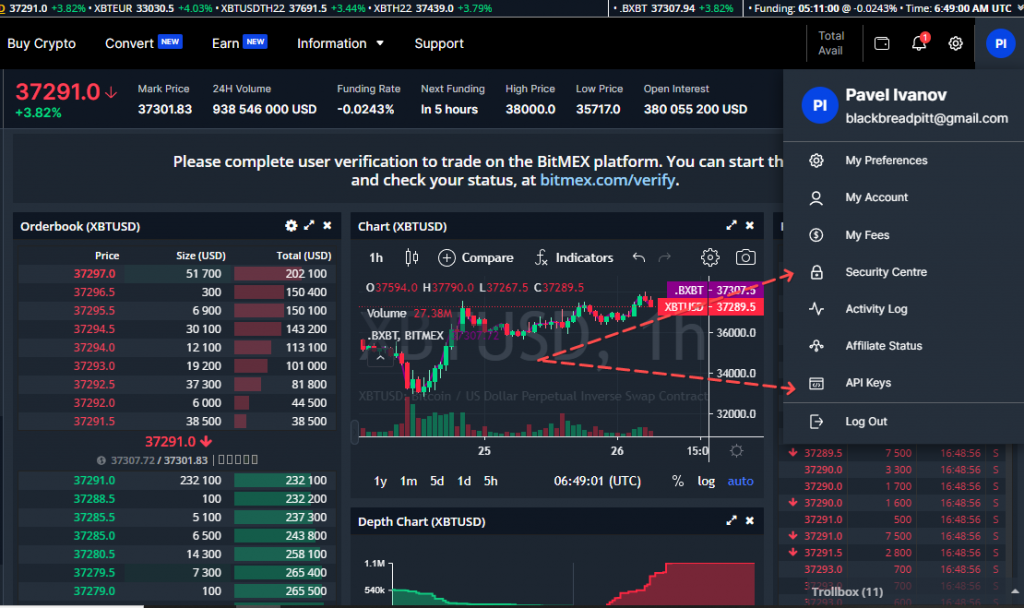Click the .BXBT 37307.5 price label

714,289
